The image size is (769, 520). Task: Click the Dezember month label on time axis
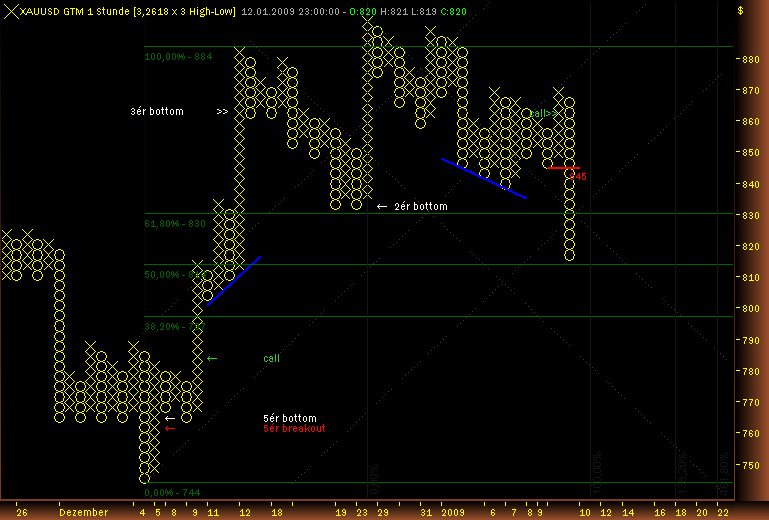pos(84,513)
